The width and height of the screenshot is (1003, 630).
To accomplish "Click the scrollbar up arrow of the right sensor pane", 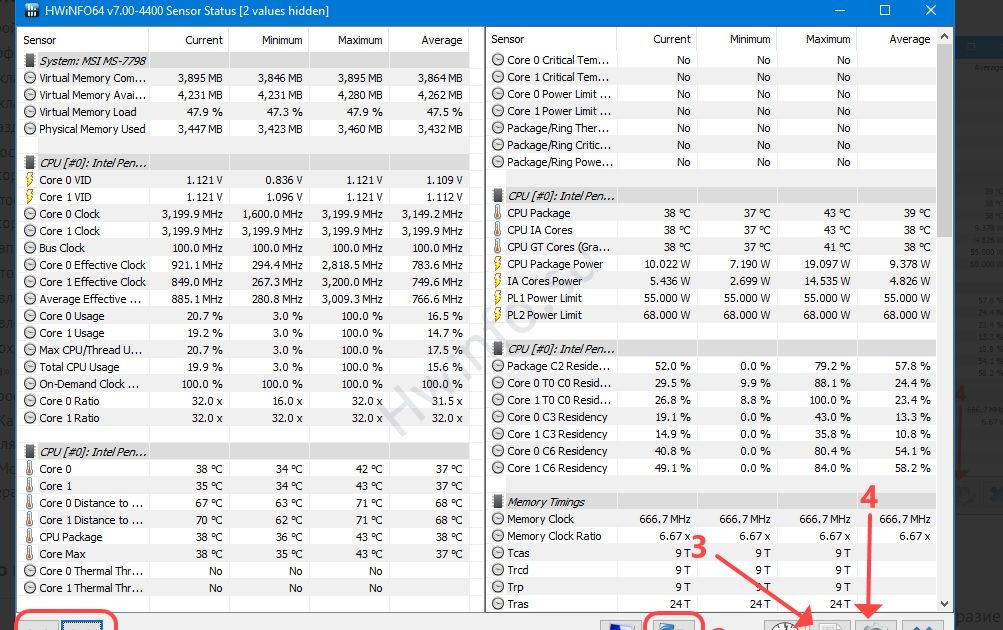I will click(x=945, y=37).
